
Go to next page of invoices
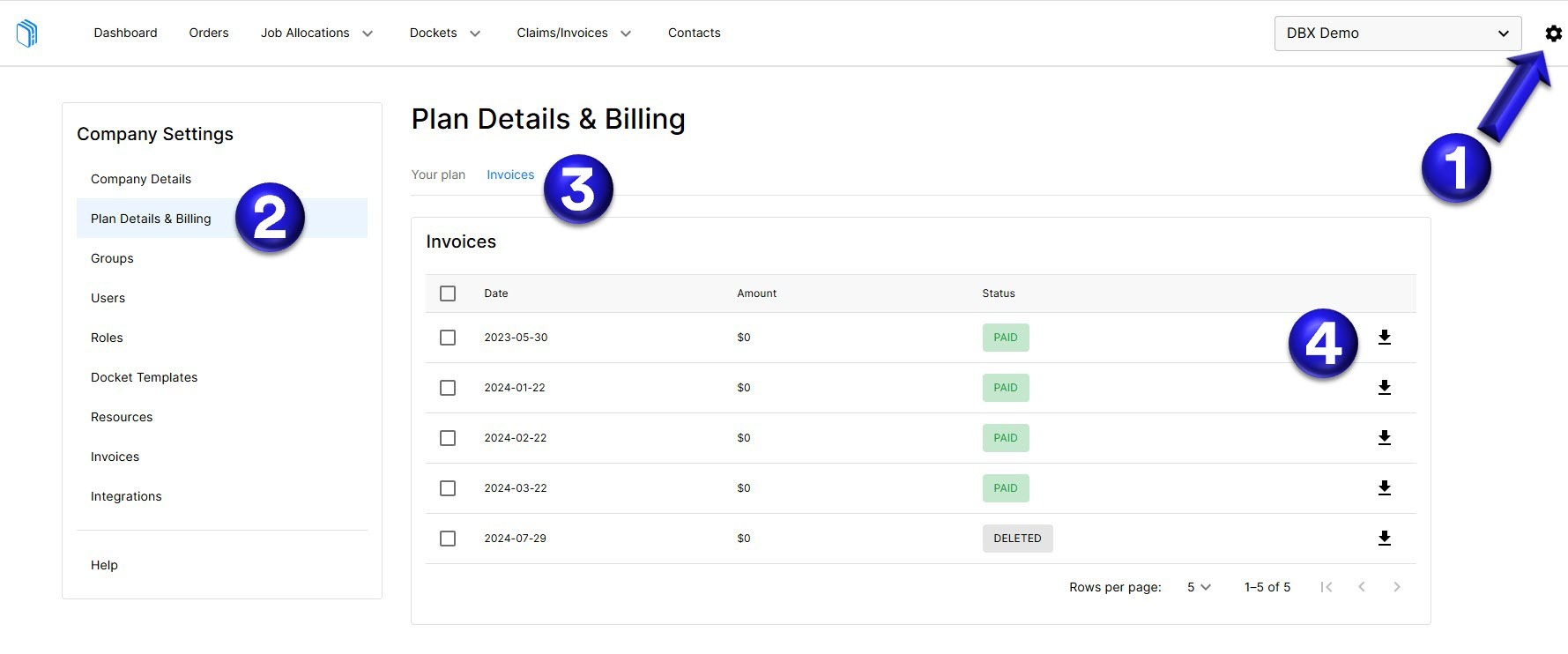tap(1396, 587)
